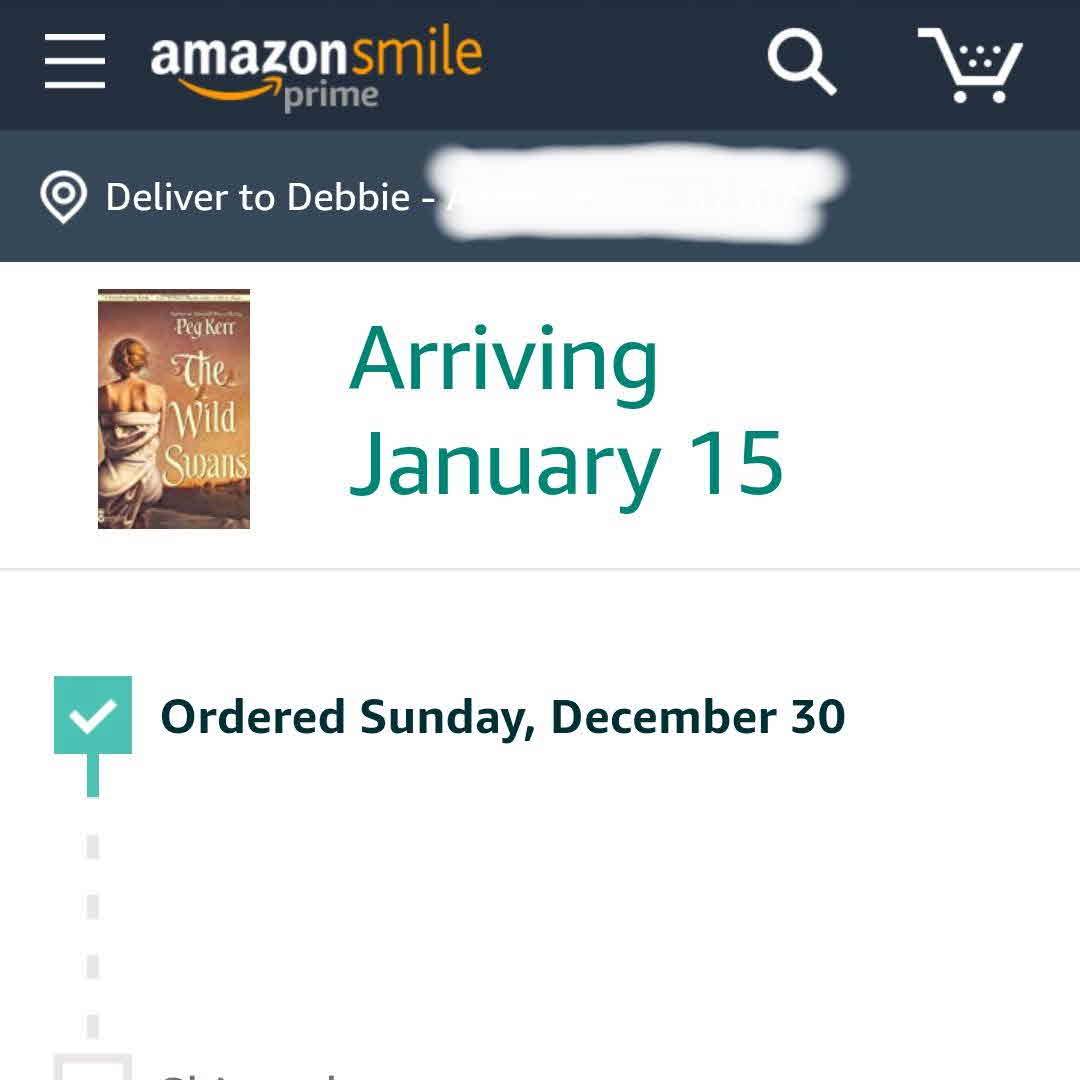Image resolution: width=1080 pixels, height=1080 pixels.
Task: Expand the Ordered Sunday, December 30 step
Action: (x=502, y=717)
